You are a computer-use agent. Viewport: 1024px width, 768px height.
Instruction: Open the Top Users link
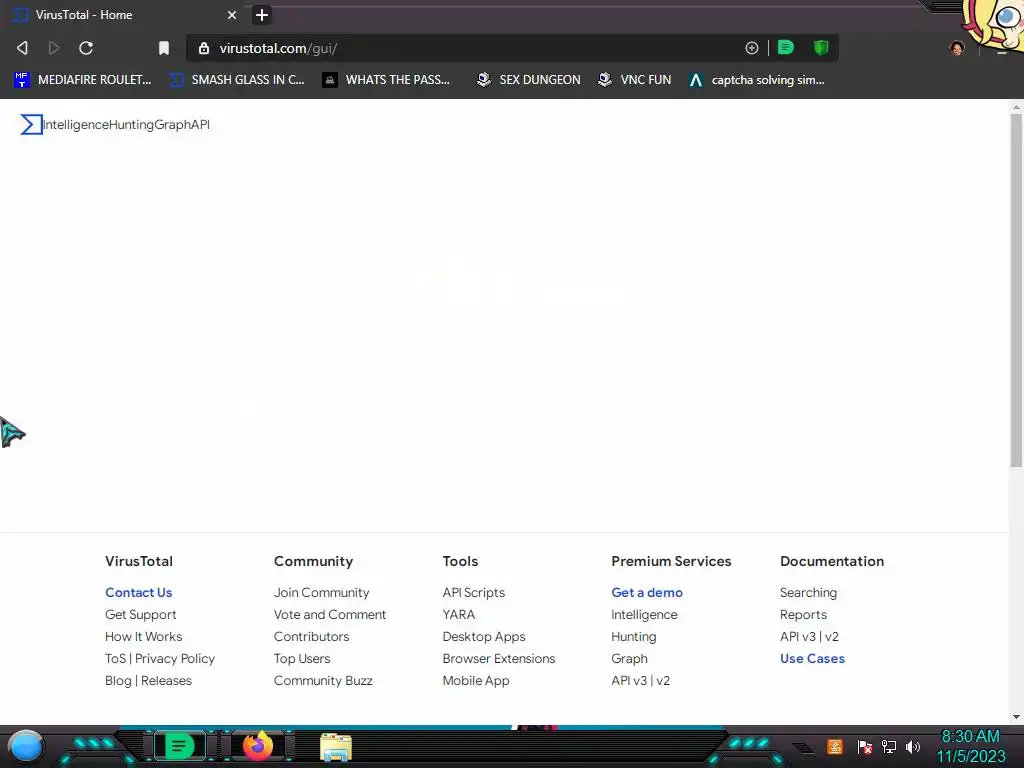point(302,658)
